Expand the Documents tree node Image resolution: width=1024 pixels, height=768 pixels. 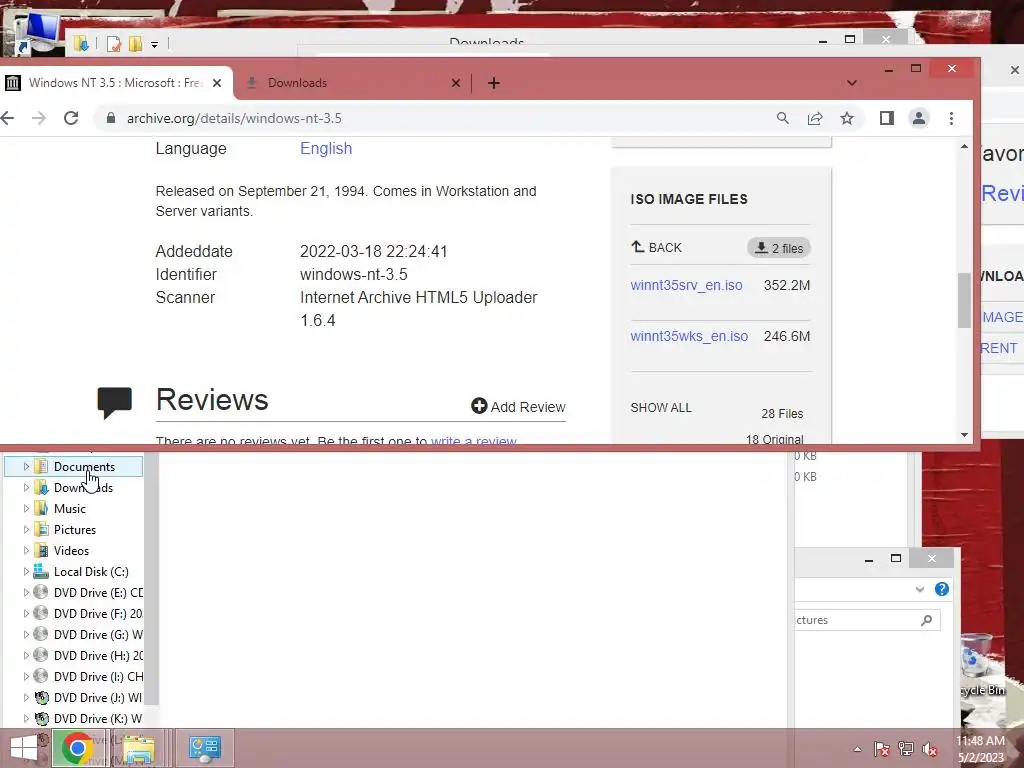(x=26, y=467)
